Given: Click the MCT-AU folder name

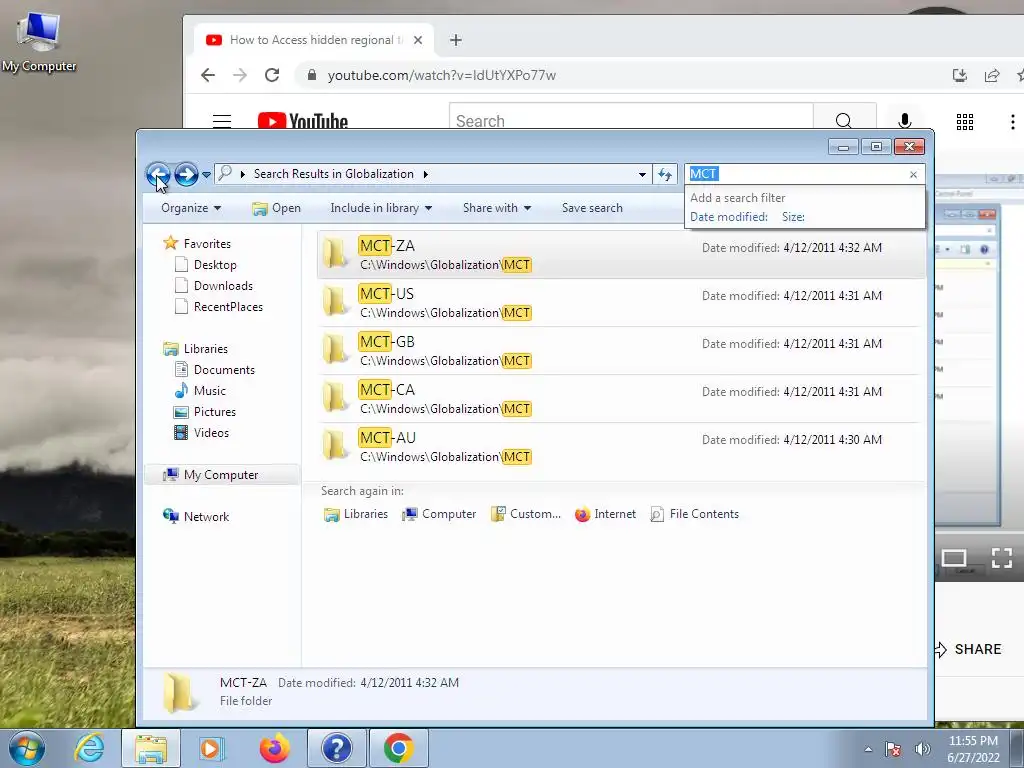Looking at the screenshot, I should (387, 438).
